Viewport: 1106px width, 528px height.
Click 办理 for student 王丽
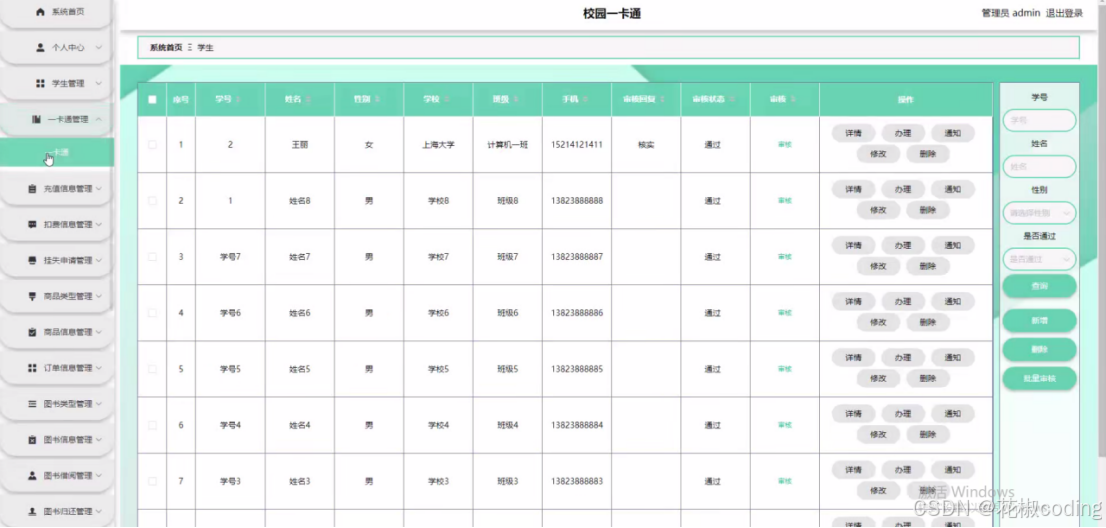click(903, 133)
